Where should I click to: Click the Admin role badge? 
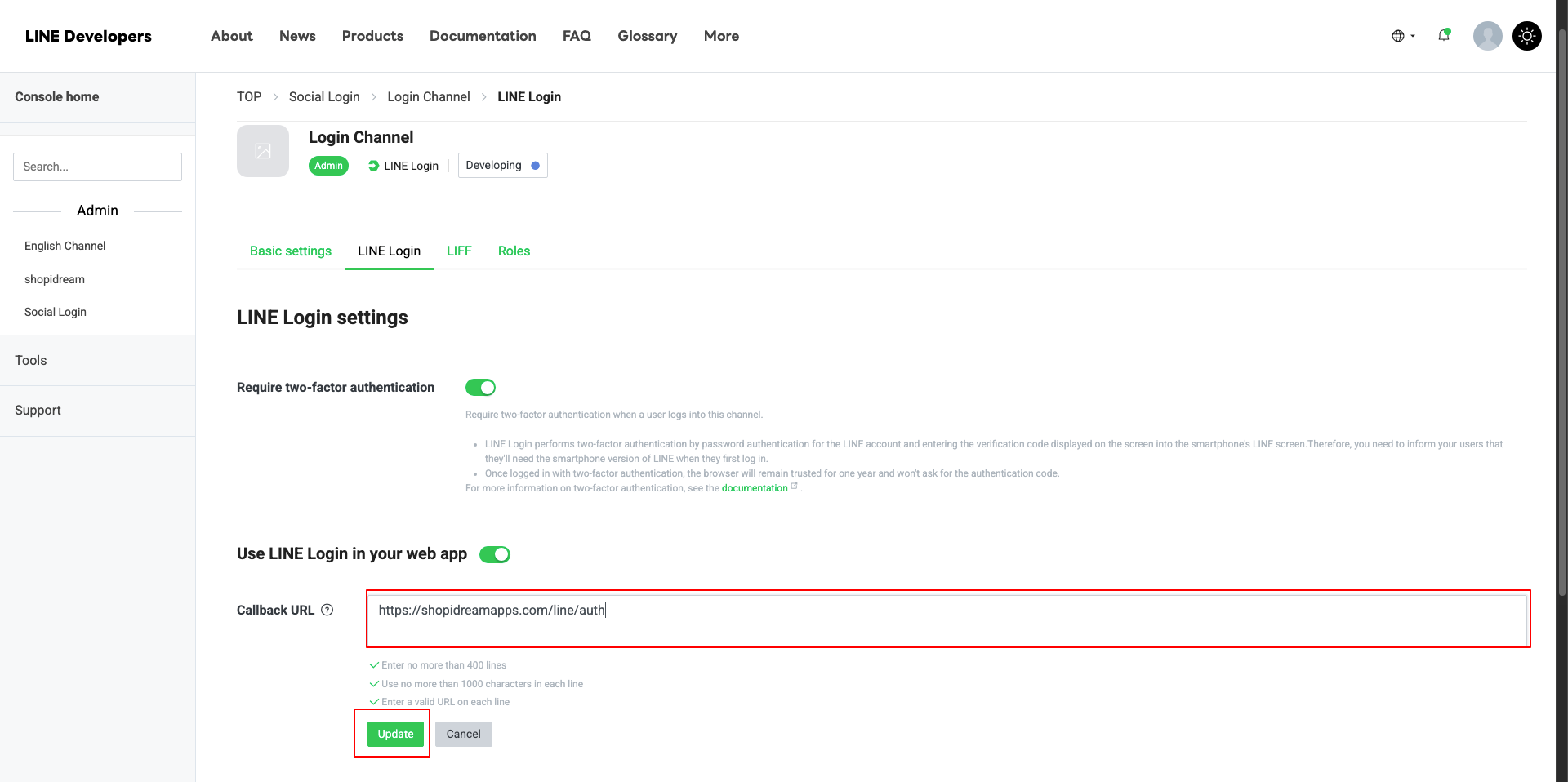[x=328, y=166]
